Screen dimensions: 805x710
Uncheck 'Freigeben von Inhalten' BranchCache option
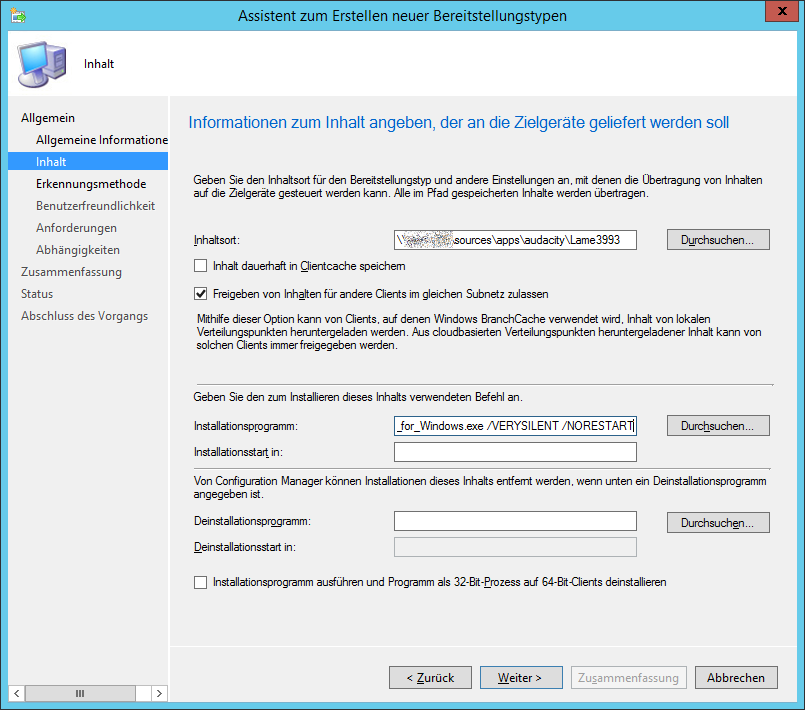(x=201, y=294)
